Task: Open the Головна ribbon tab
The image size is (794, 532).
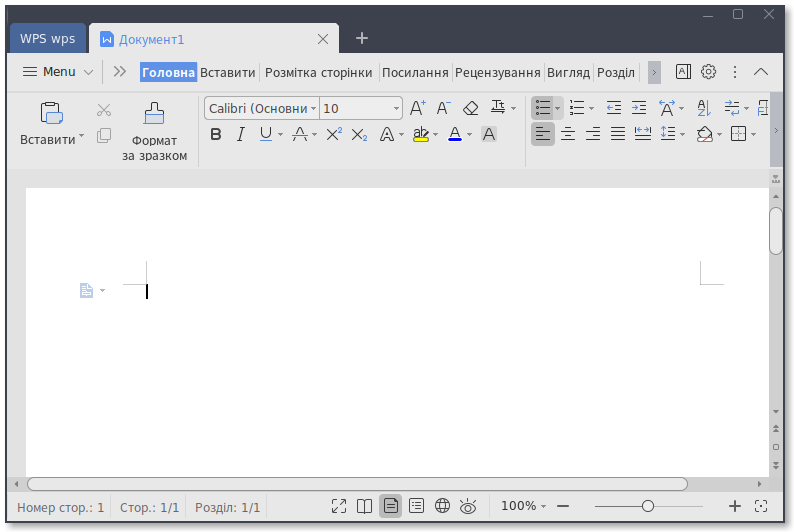Action: 168,72
